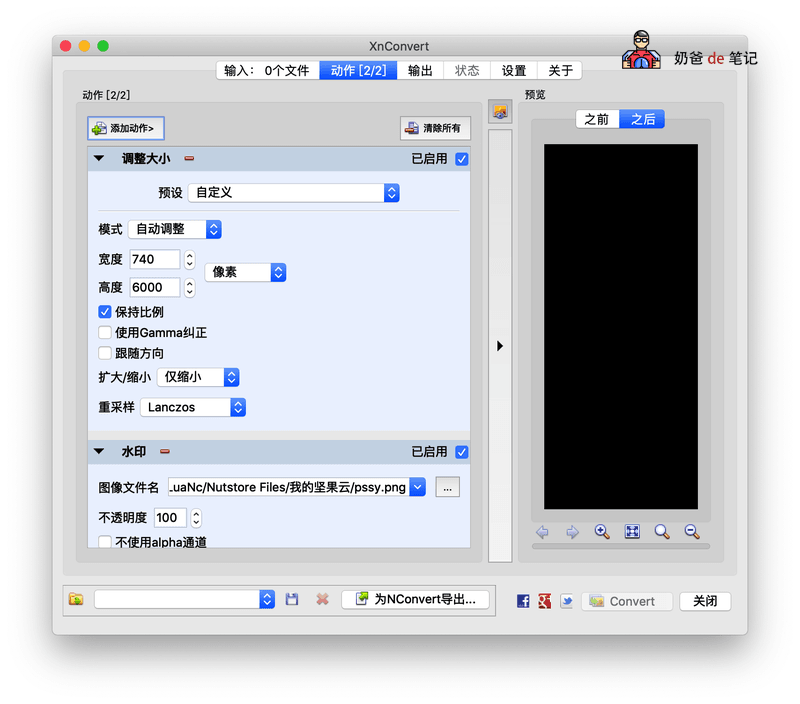Open the 预设 preset dropdown

(293, 193)
